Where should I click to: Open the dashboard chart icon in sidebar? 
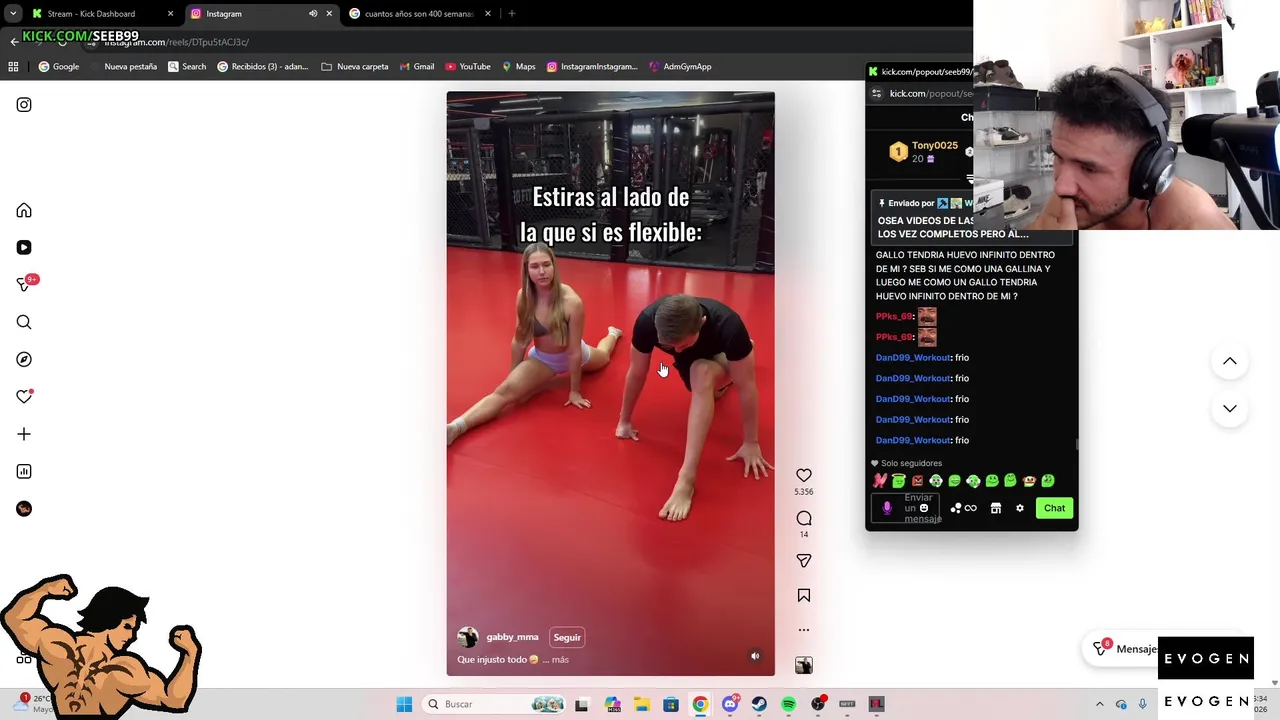tap(24, 471)
